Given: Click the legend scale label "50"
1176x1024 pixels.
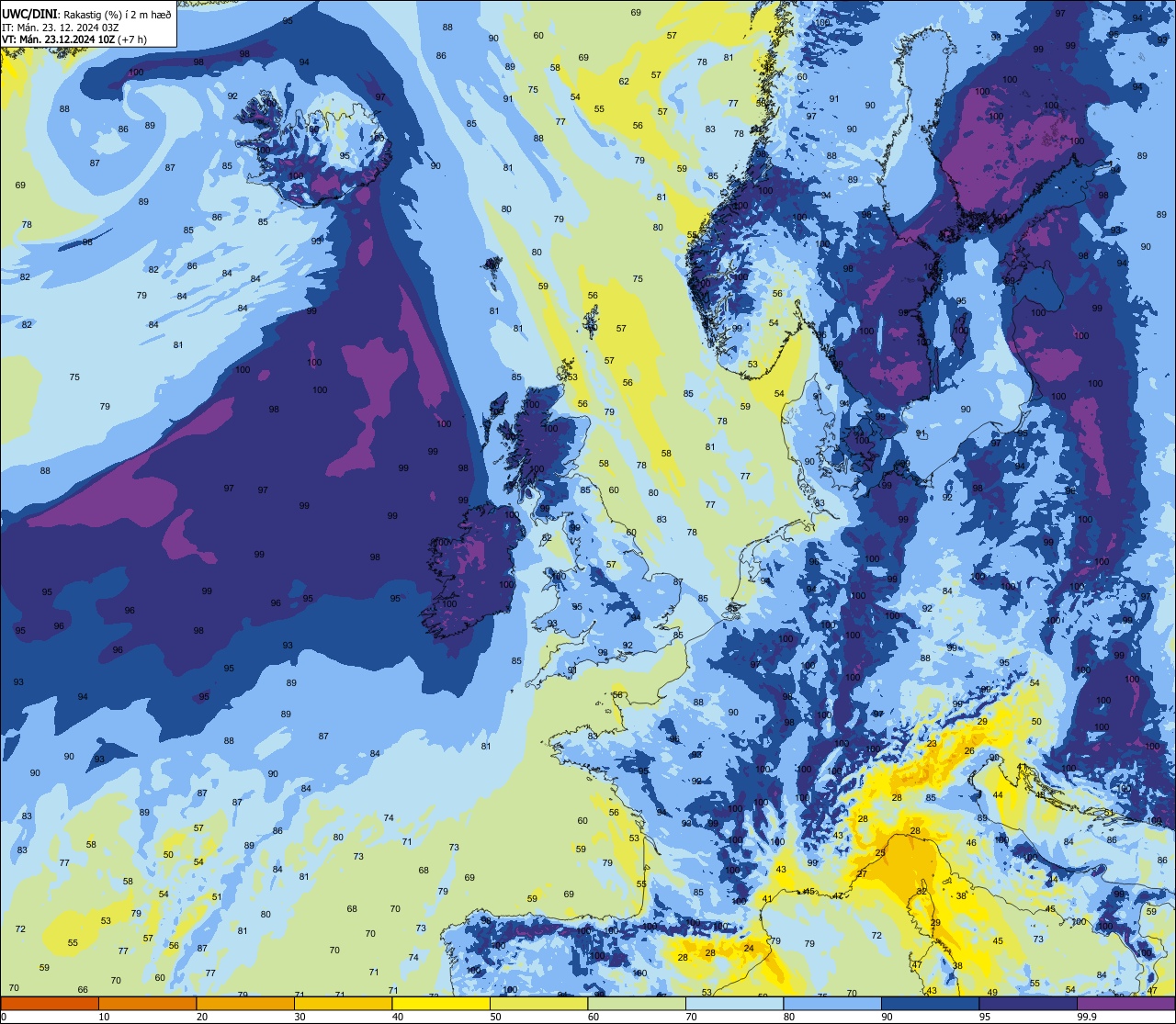Looking at the screenshot, I should click(x=495, y=1017).
